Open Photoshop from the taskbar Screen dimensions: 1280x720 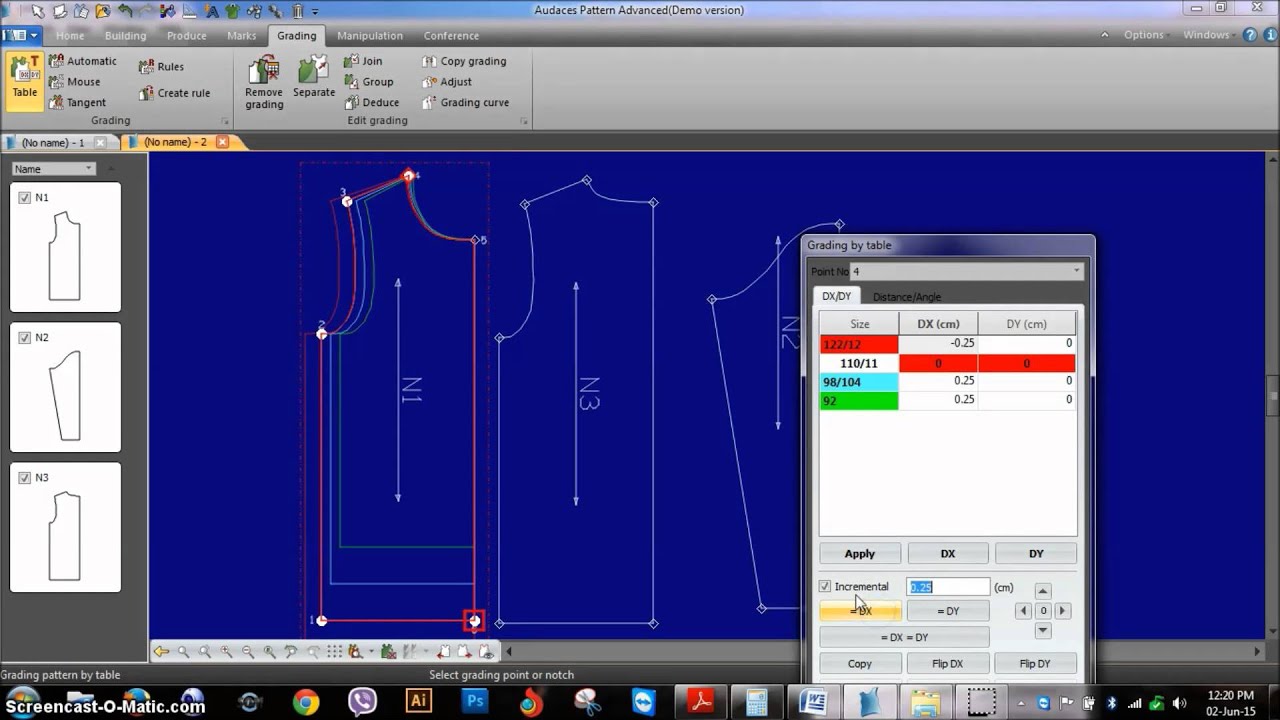(x=473, y=701)
